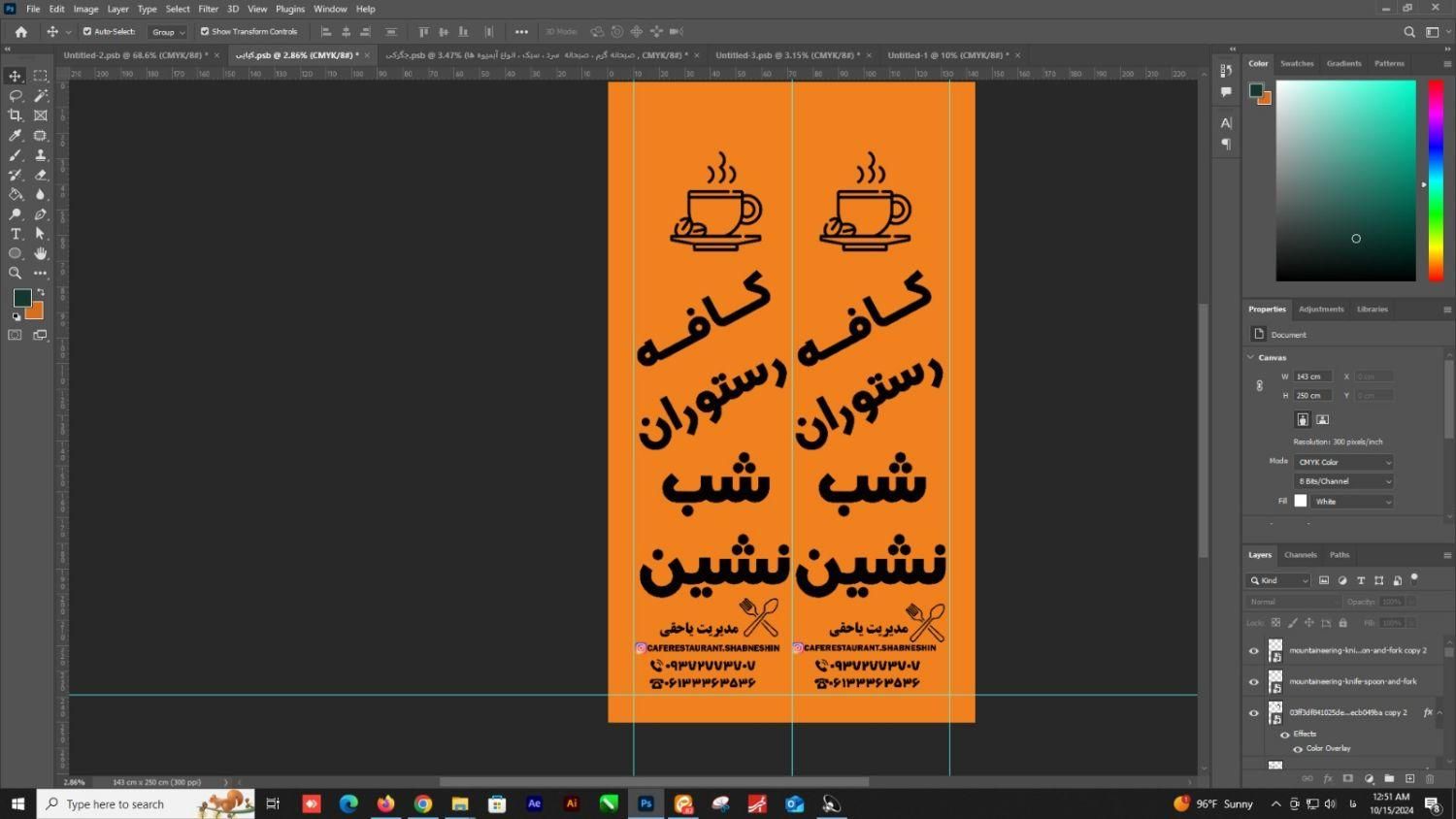This screenshot has height=819, width=1456.
Task: Switch to the Swatches tab
Action: 1297,63
